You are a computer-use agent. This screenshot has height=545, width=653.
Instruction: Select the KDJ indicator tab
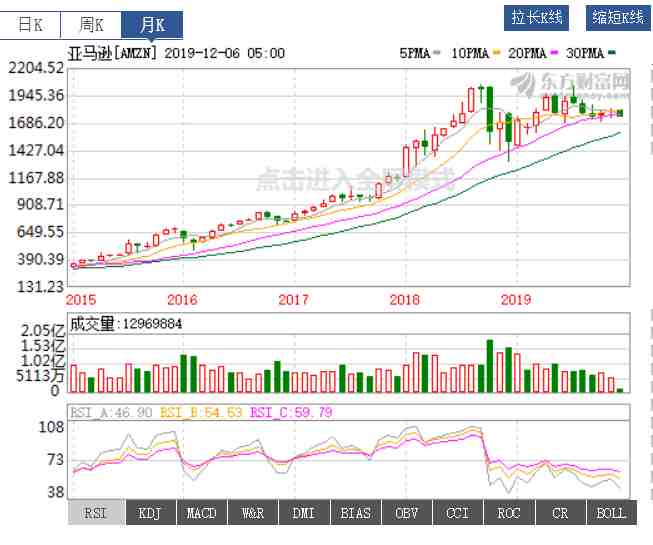pyautogui.click(x=150, y=513)
